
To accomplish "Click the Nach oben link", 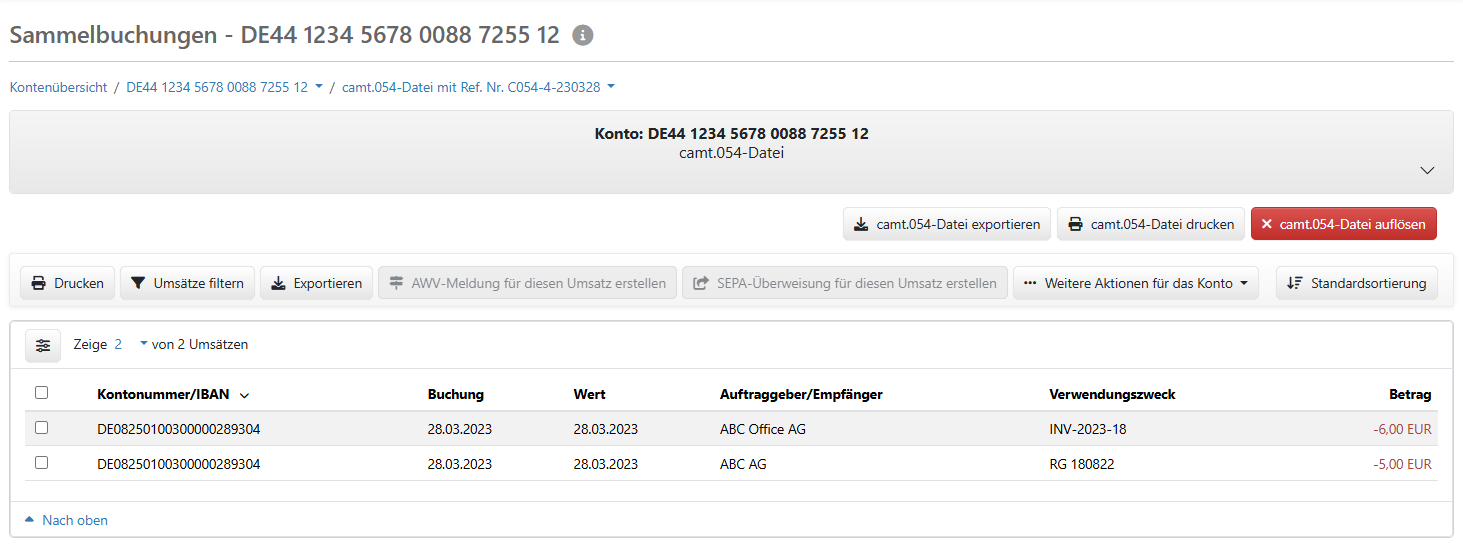I will [66, 520].
